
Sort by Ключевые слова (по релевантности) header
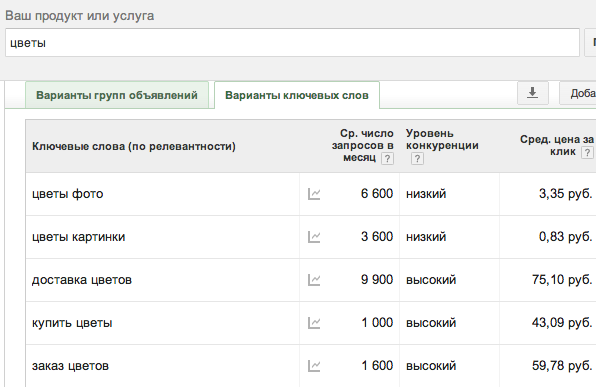pyautogui.click(x=134, y=146)
